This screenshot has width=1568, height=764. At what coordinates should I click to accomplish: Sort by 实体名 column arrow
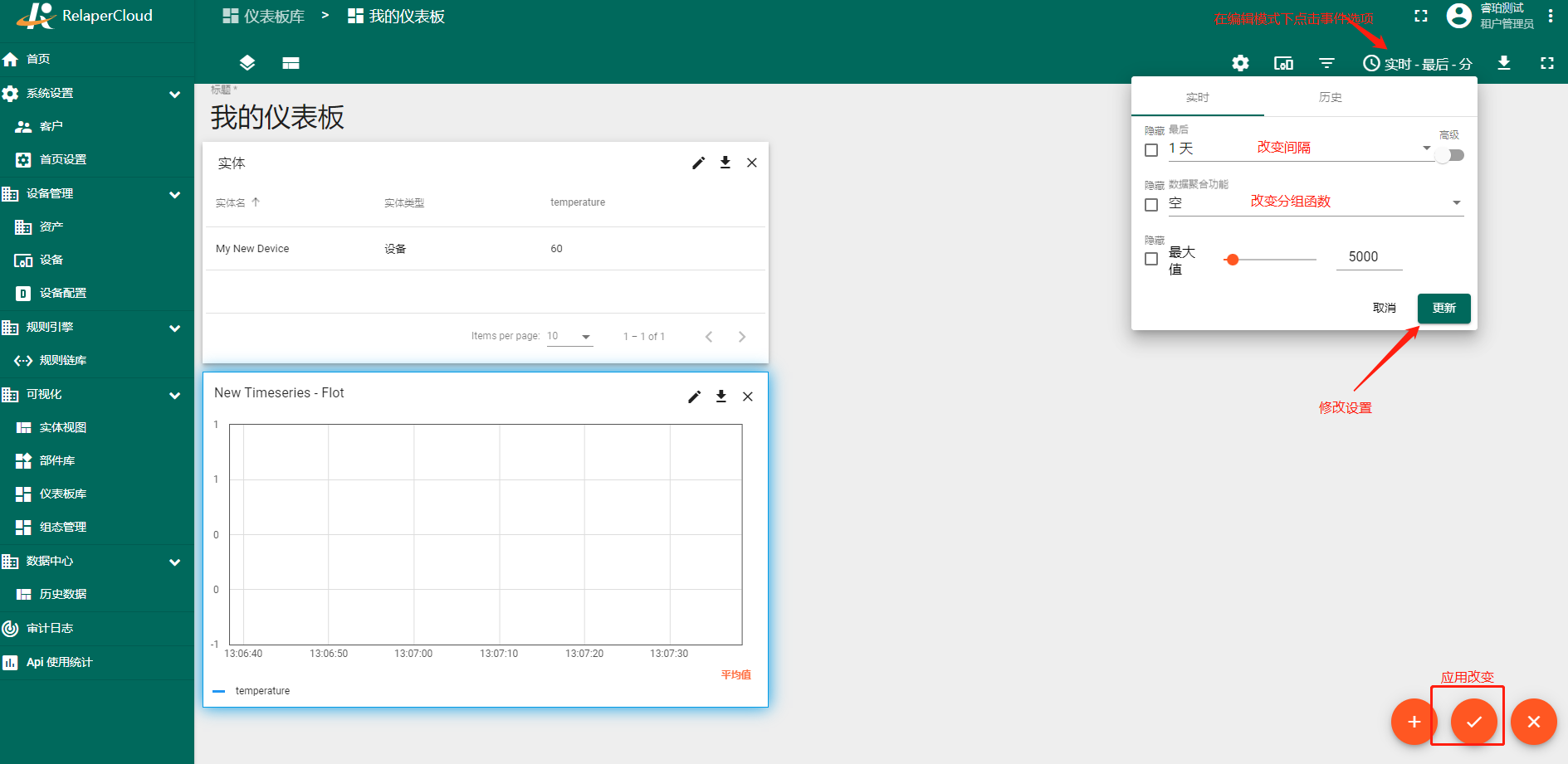click(x=256, y=202)
